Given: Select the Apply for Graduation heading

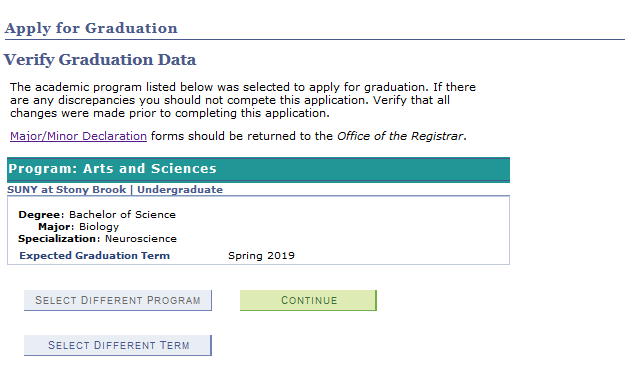Looking at the screenshot, I should [91, 28].
